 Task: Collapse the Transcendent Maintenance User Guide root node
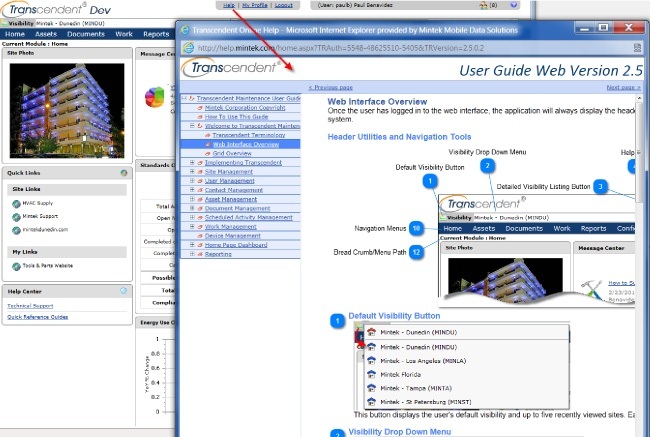184,98
